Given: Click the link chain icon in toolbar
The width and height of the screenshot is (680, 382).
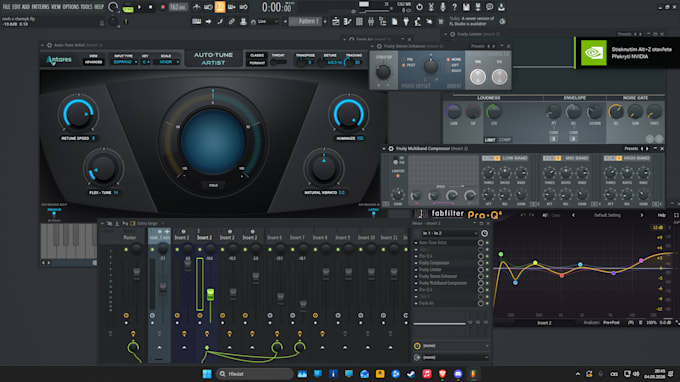Looking at the screenshot, I should (232, 21).
